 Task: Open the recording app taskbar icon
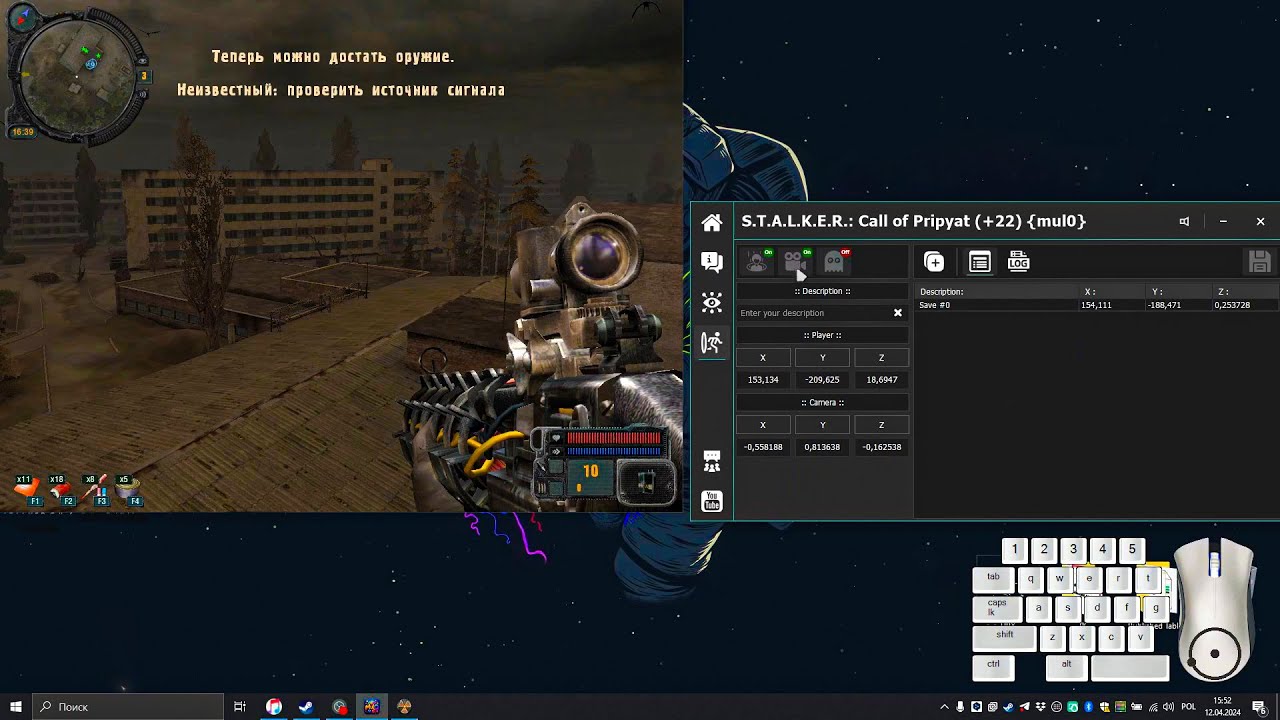click(x=340, y=707)
